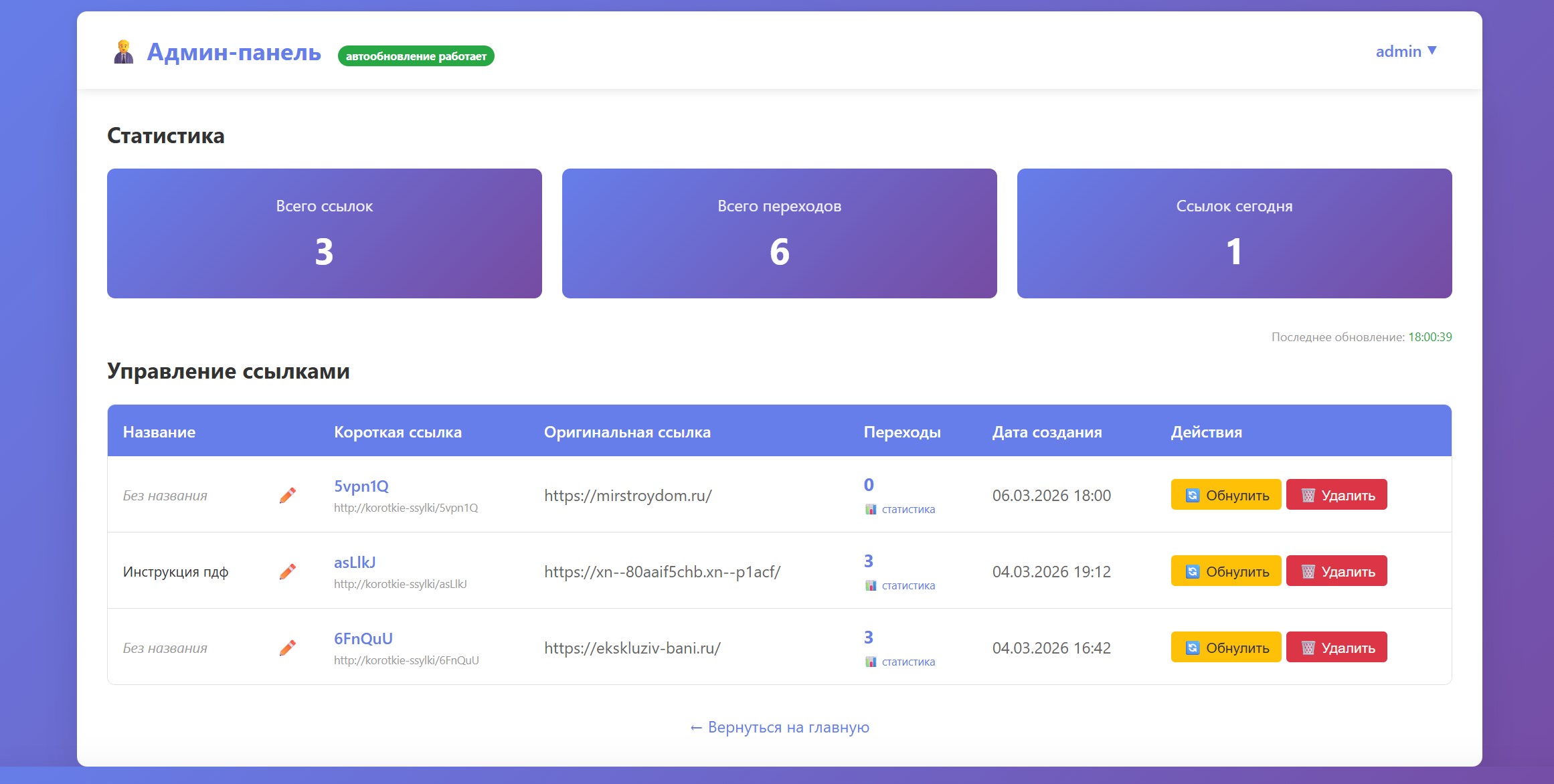Edit name of Инструкция пдф link
The height and width of the screenshot is (784, 1554).
pos(288,571)
